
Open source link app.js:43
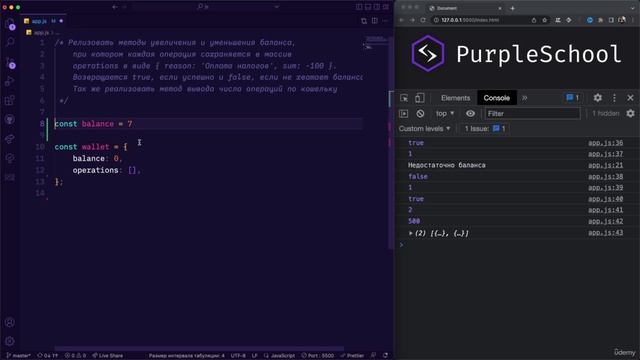[605, 233]
